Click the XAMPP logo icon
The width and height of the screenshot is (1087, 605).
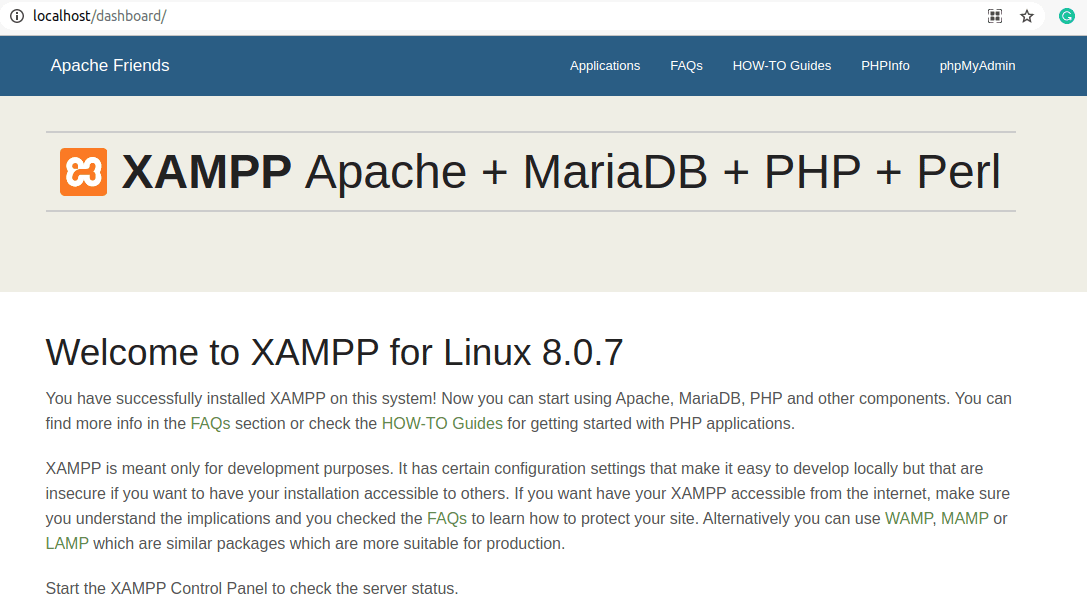(x=83, y=171)
